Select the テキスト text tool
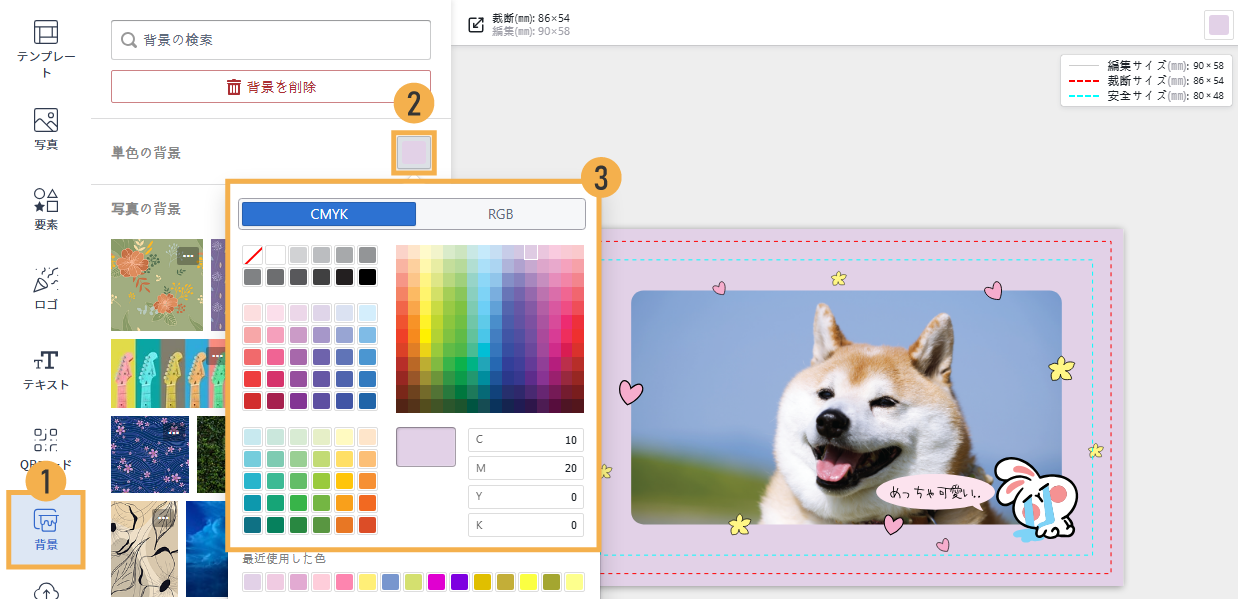Viewport: 1243px width, 599px height. click(x=46, y=369)
